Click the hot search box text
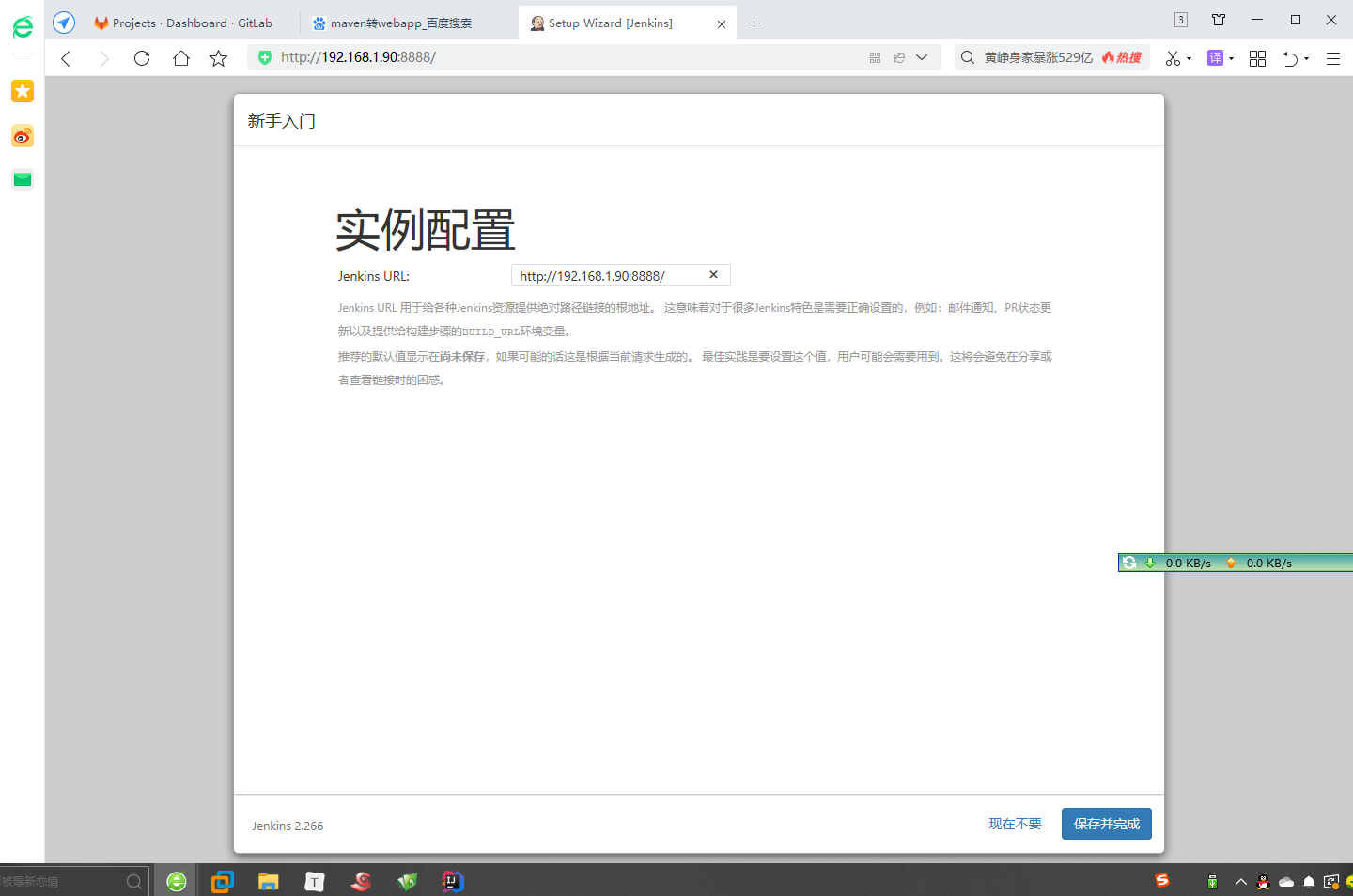Image resolution: width=1353 pixels, height=896 pixels. point(1038,57)
